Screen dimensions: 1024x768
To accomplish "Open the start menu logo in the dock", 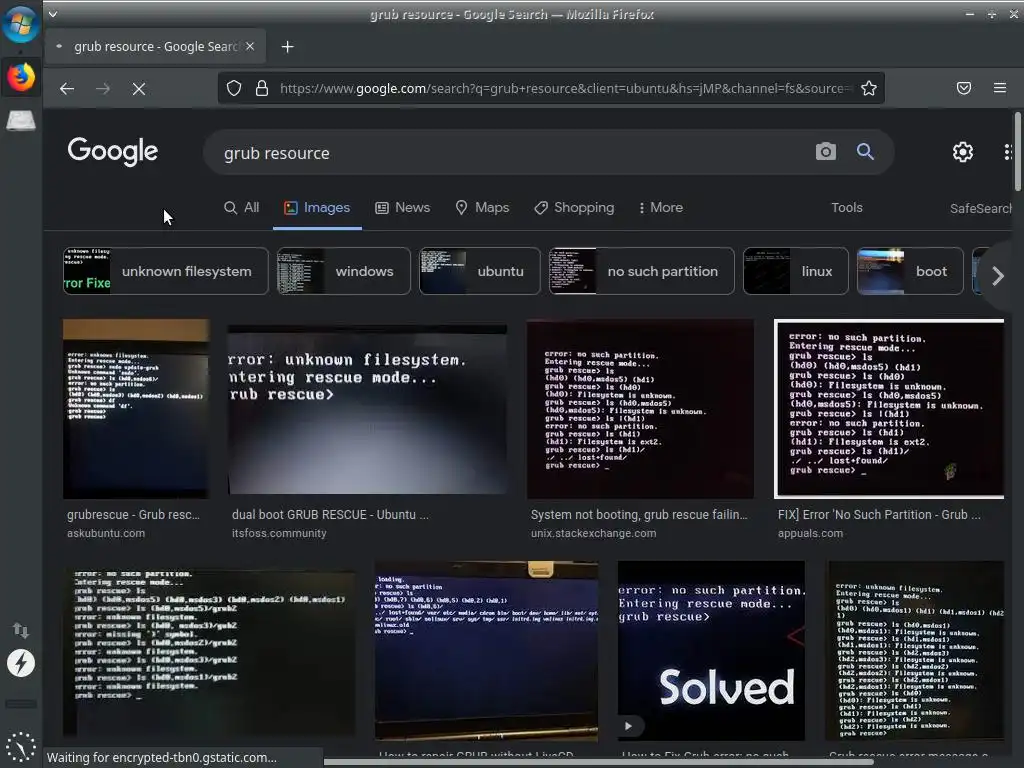I will tap(21, 24).
